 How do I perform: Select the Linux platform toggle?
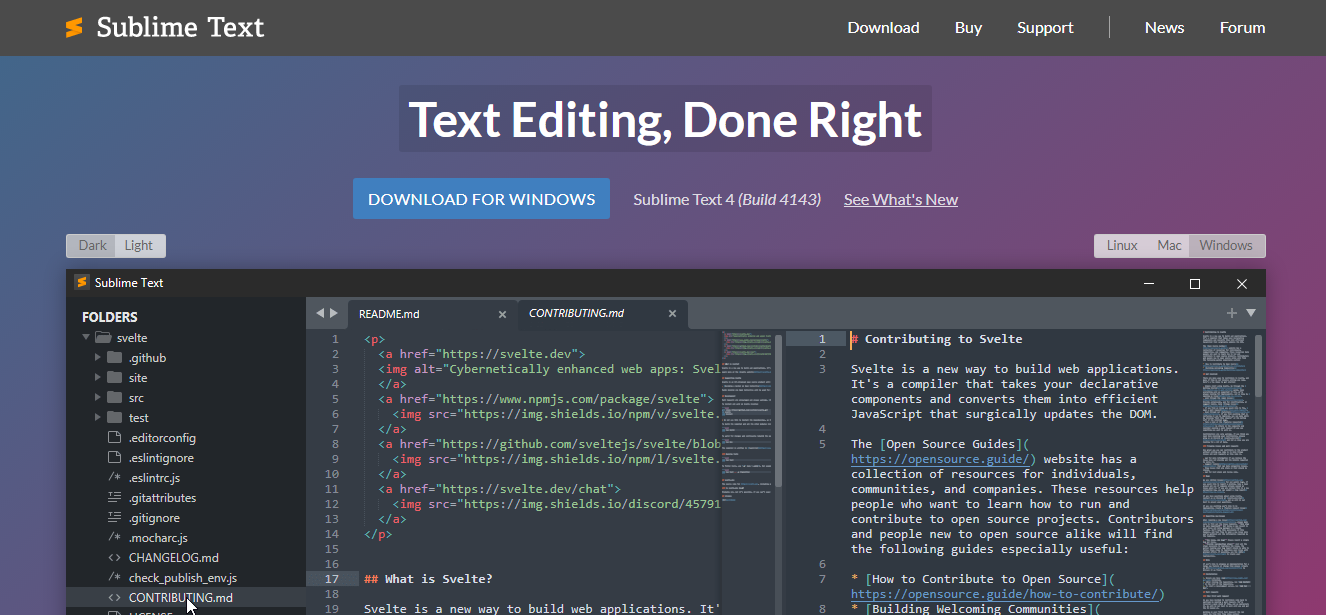point(1121,245)
